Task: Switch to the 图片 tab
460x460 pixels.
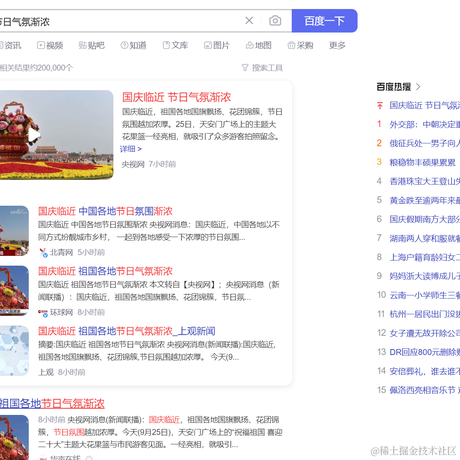Action: [217, 45]
